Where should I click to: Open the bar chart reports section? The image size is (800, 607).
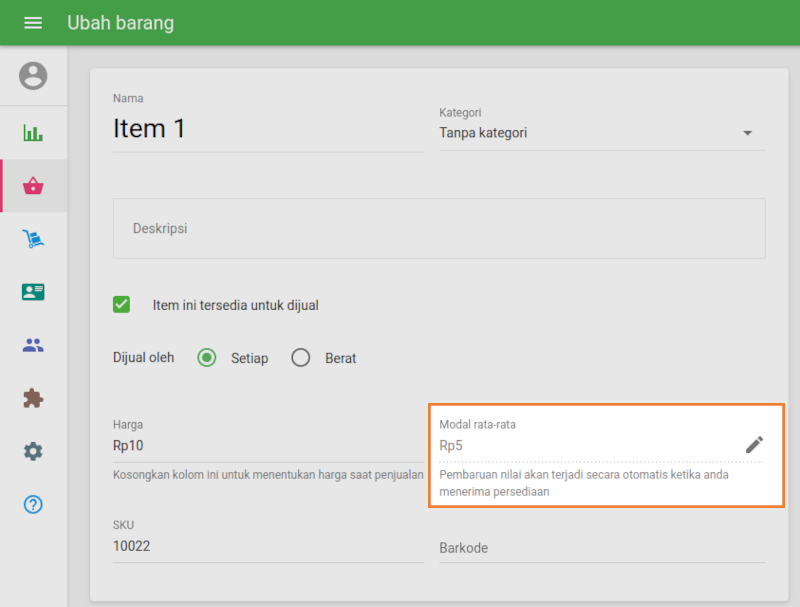(x=33, y=133)
